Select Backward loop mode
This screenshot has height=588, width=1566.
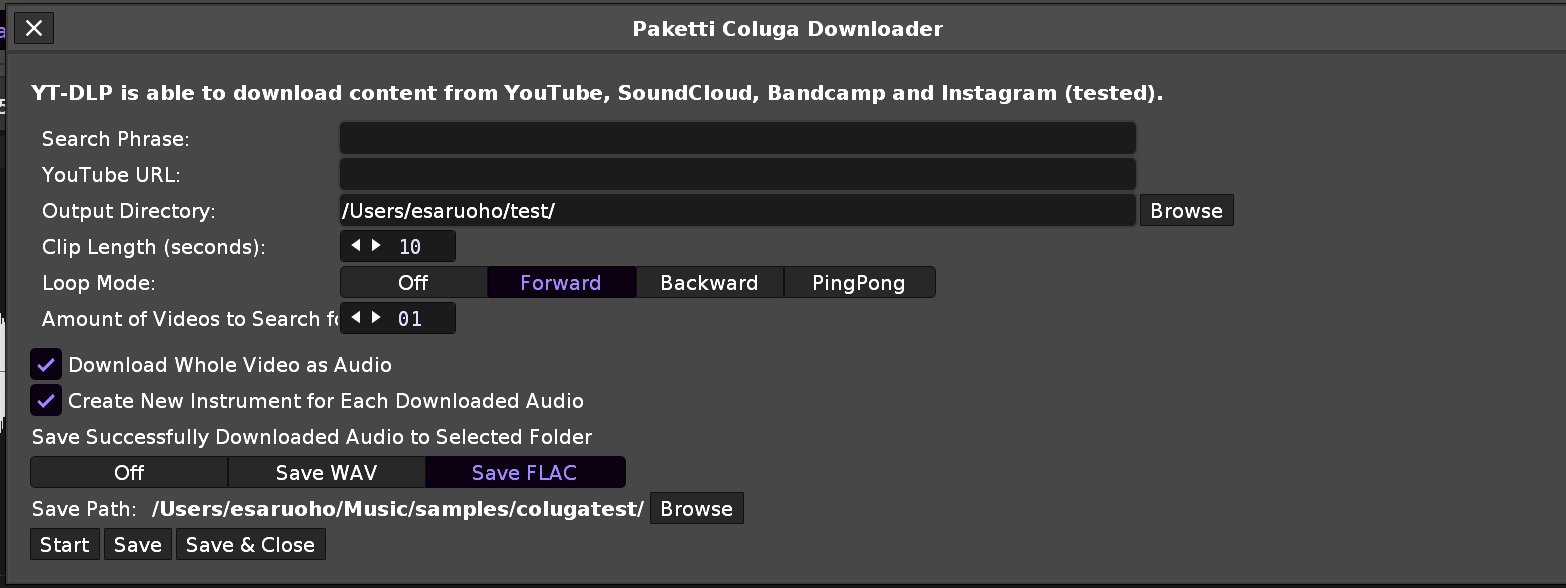click(709, 283)
